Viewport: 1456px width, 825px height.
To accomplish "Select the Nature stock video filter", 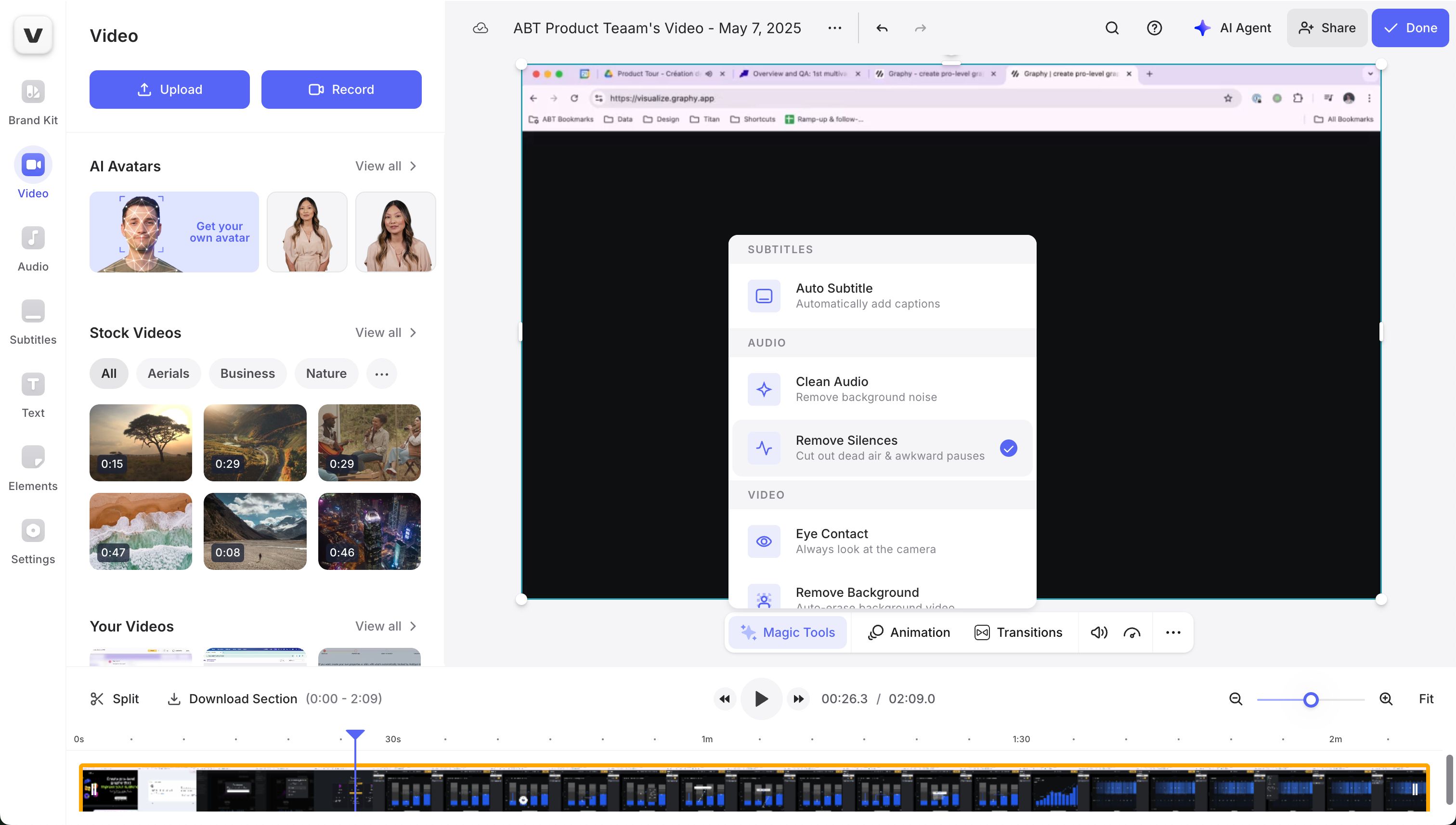I will pos(326,374).
